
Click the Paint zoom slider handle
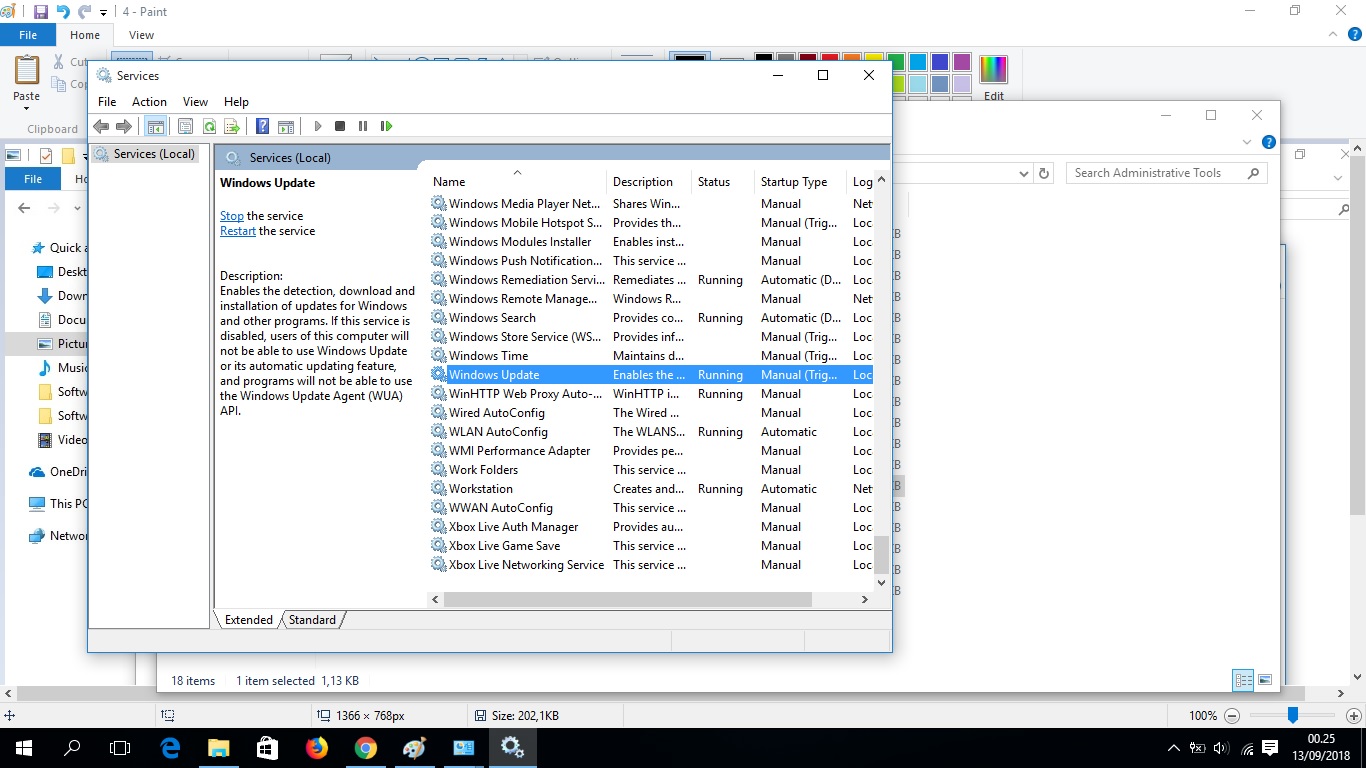[x=1292, y=715]
